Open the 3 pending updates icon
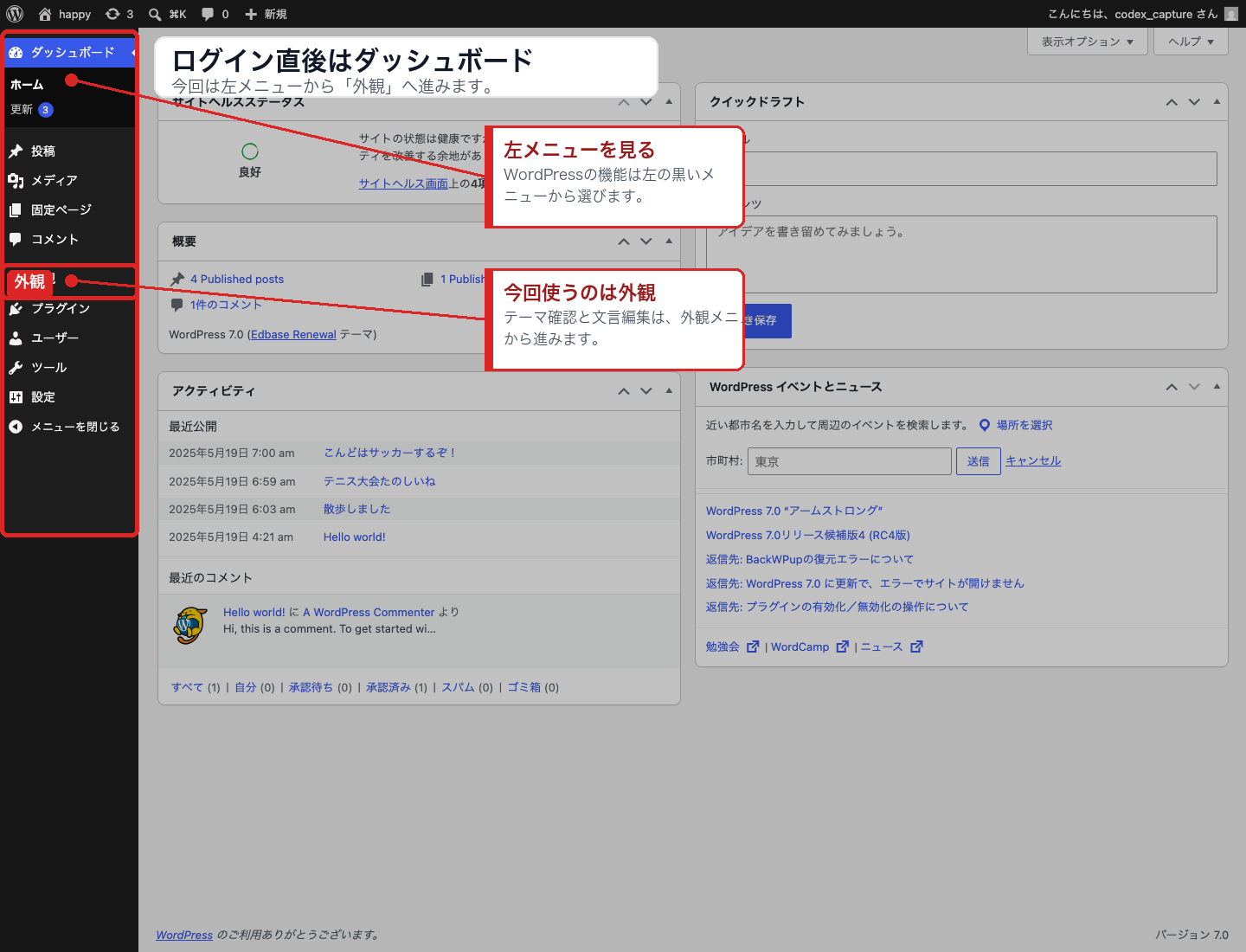The width and height of the screenshot is (1246, 952). (119, 14)
